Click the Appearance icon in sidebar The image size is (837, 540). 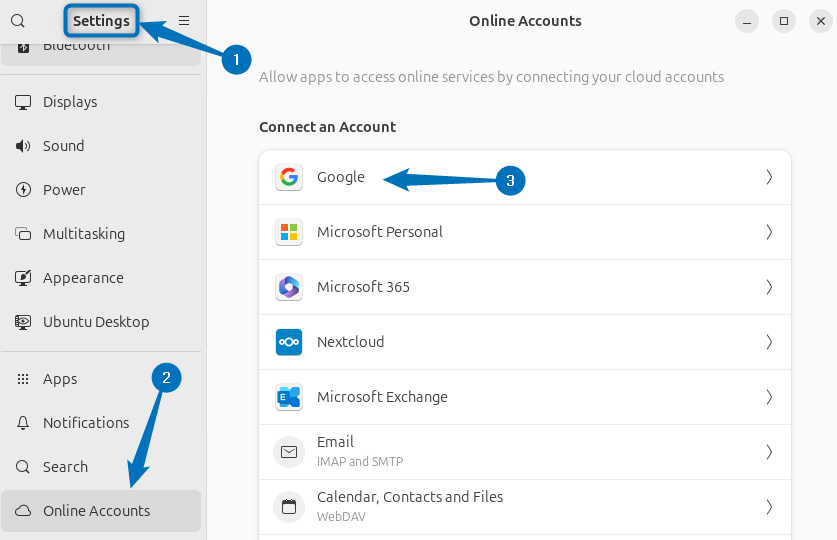coord(23,278)
